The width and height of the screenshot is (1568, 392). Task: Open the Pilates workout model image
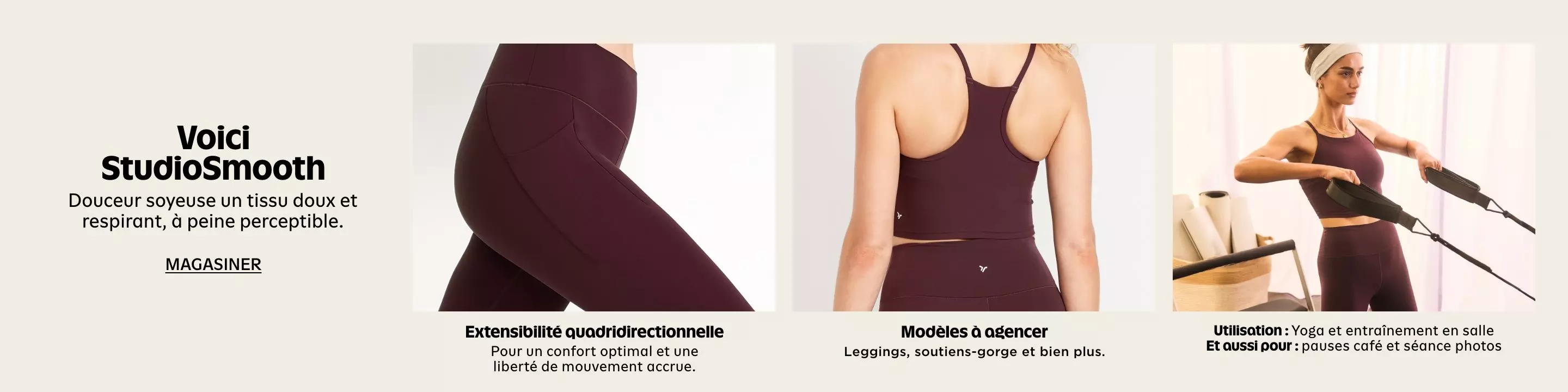tap(1353, 177)
